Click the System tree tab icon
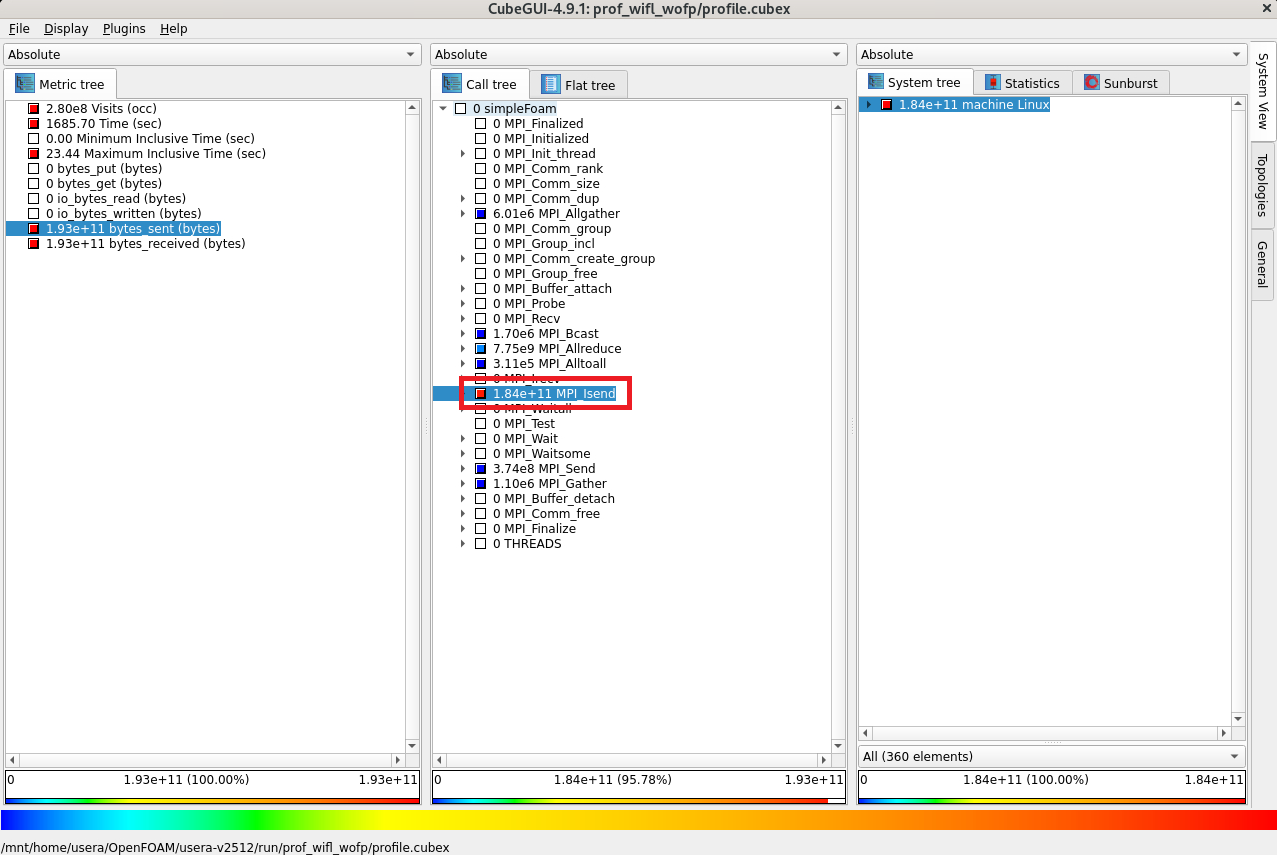Image resolution: width=1277 pixels, height=855 pixels. pos(876,83)
